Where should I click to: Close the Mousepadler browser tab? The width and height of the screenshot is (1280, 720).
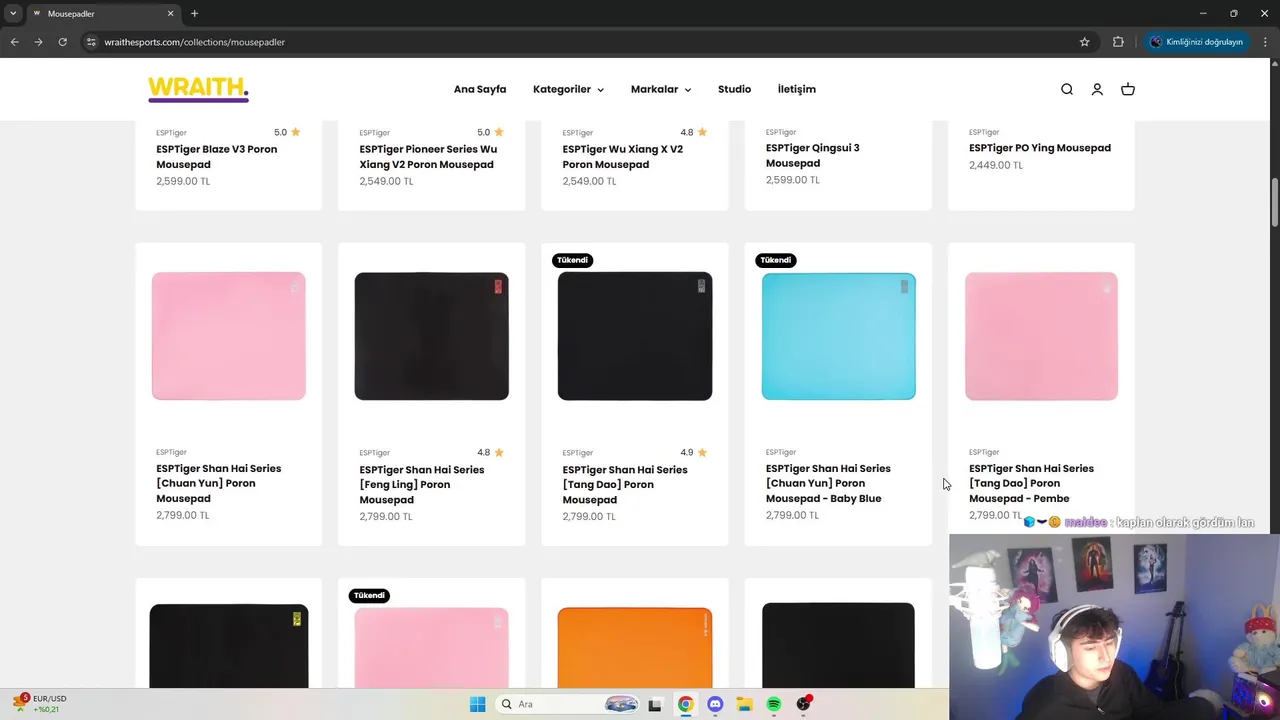170,14
